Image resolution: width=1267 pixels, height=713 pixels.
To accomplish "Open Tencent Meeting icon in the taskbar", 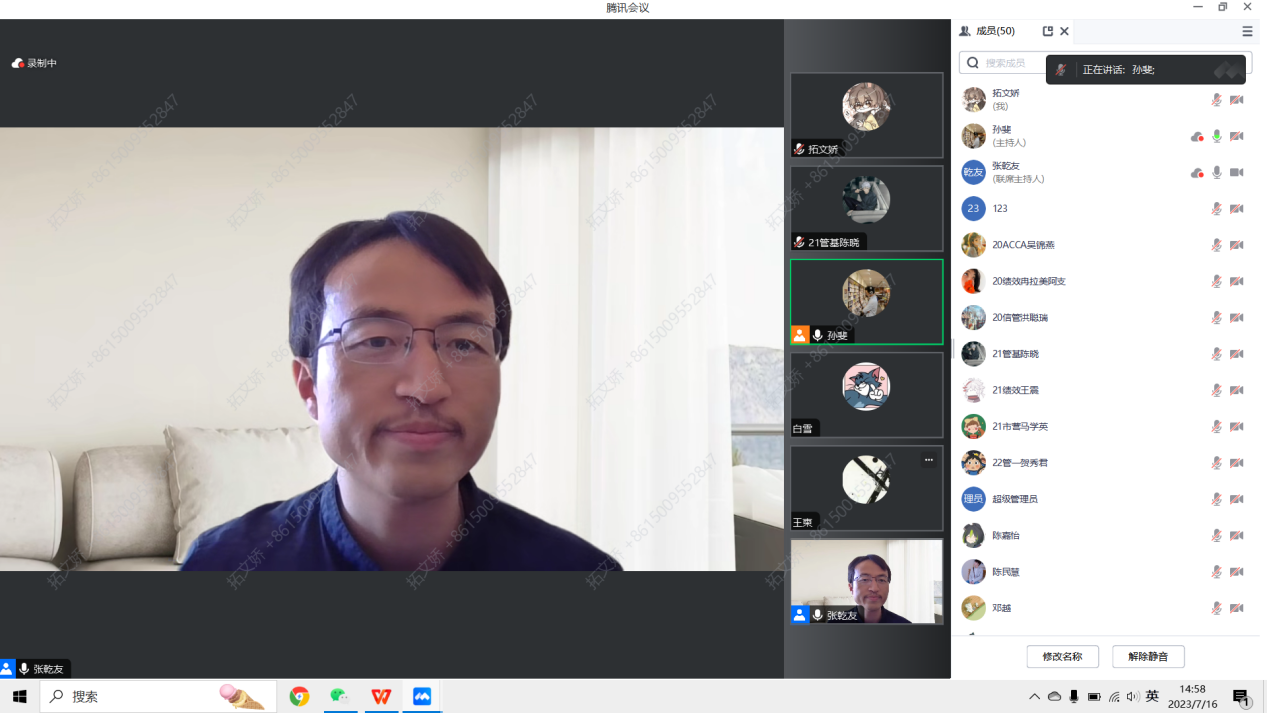I will point(422,696).
